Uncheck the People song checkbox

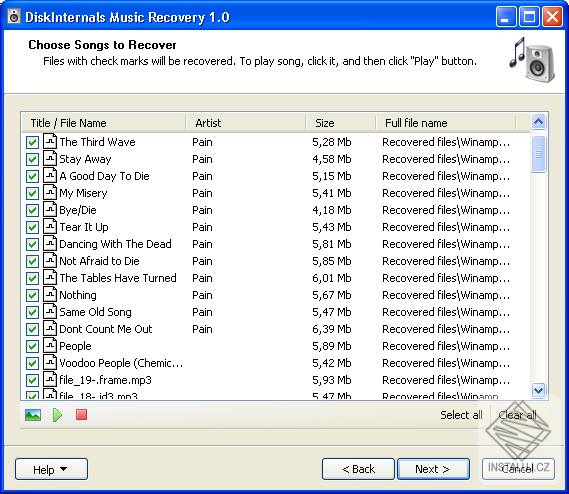click(32, 347)
